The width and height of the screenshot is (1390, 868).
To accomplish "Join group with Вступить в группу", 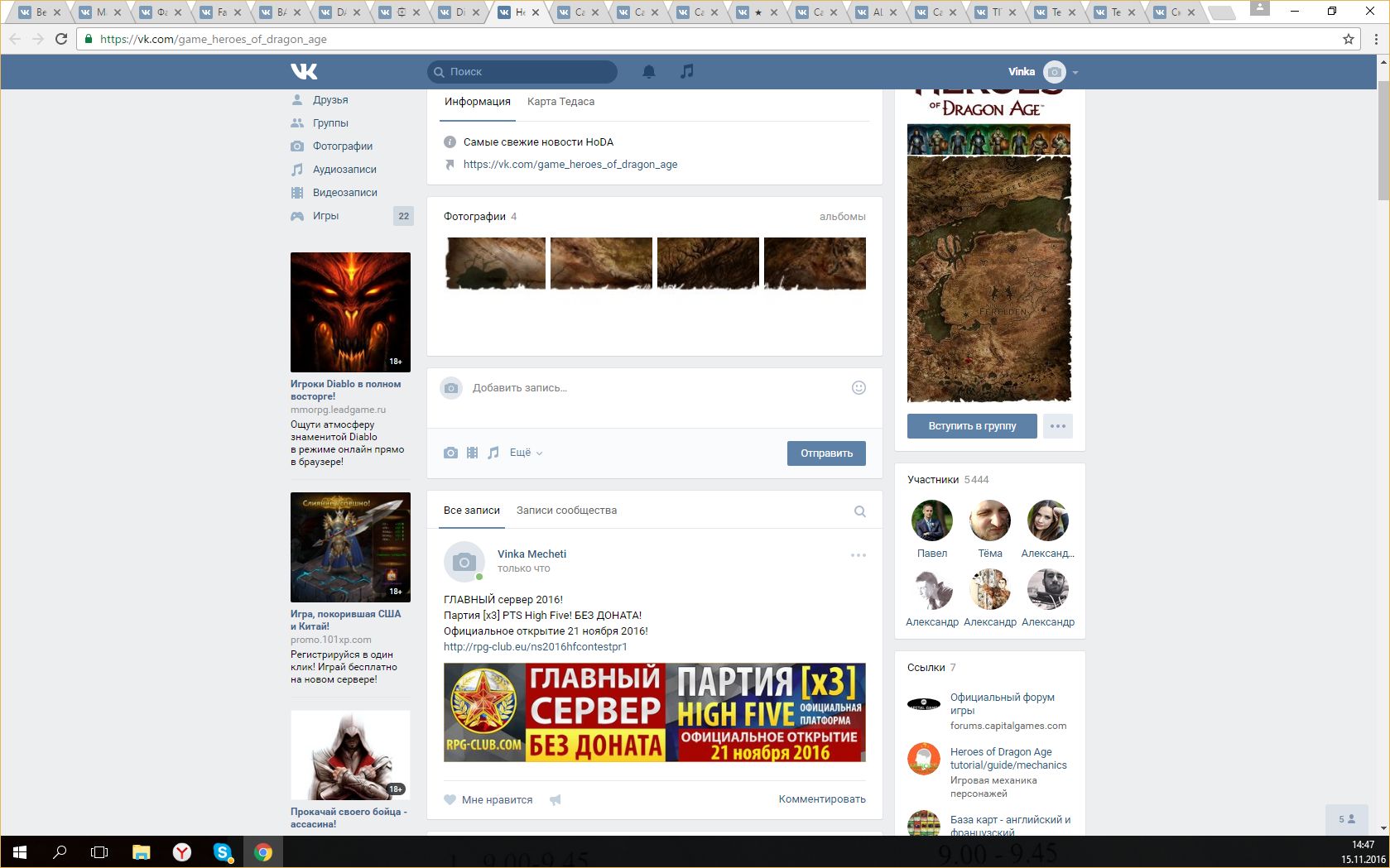I will pos(972,426).
